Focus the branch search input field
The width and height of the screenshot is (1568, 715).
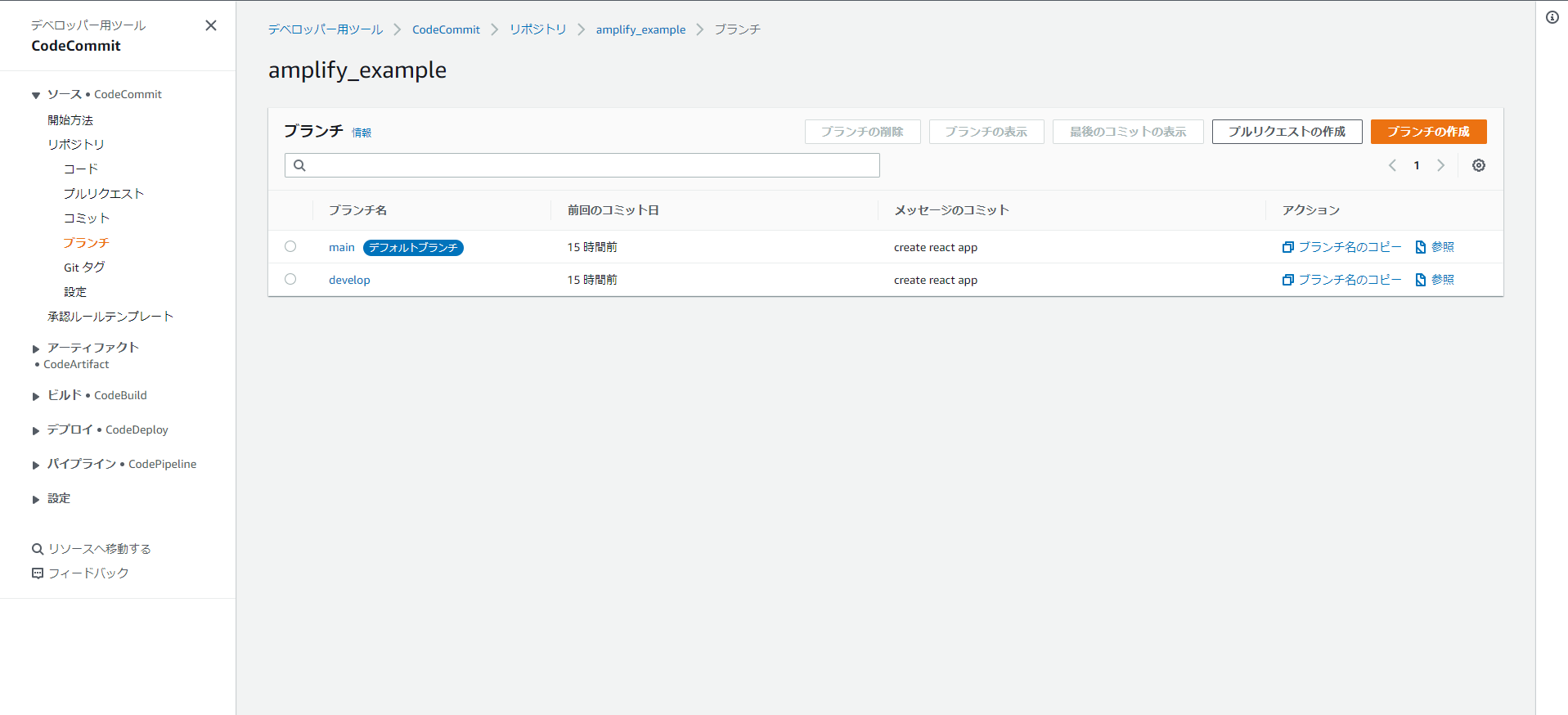tap(582, 165)
